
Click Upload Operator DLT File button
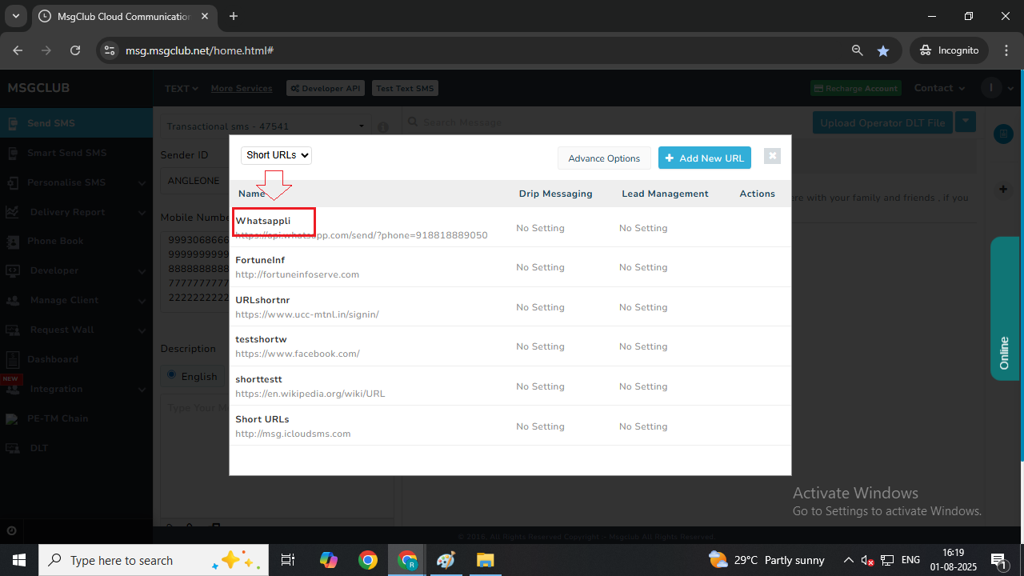(x=882, y=123)
